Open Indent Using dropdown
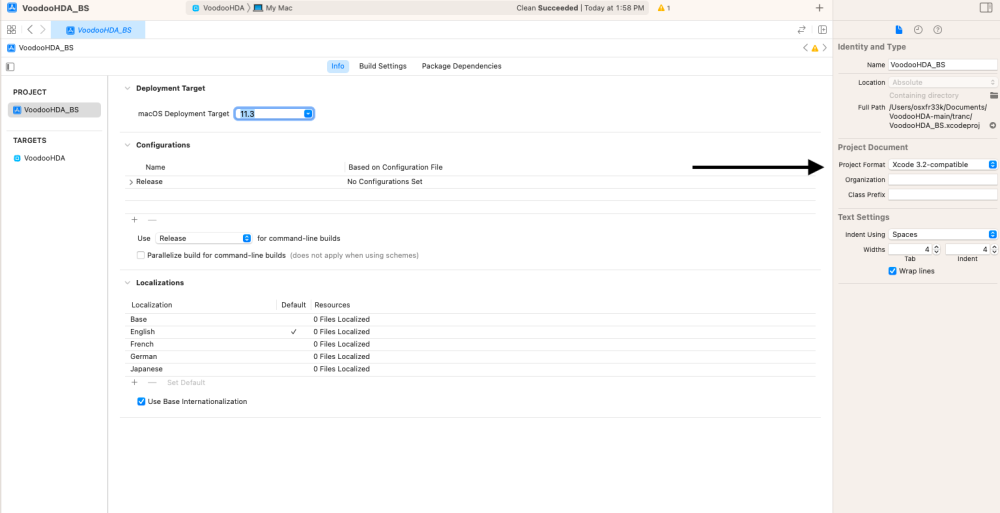Screen dimensions: 1000x513 (943, 234)
